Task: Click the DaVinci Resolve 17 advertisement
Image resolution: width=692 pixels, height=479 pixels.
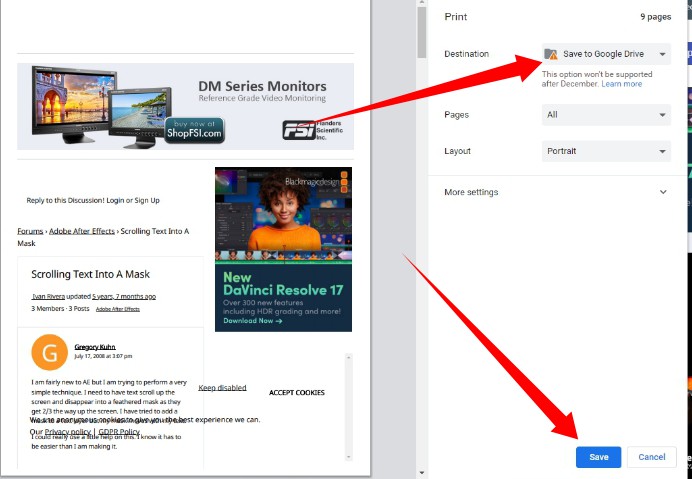Action: tap(283, 249)
